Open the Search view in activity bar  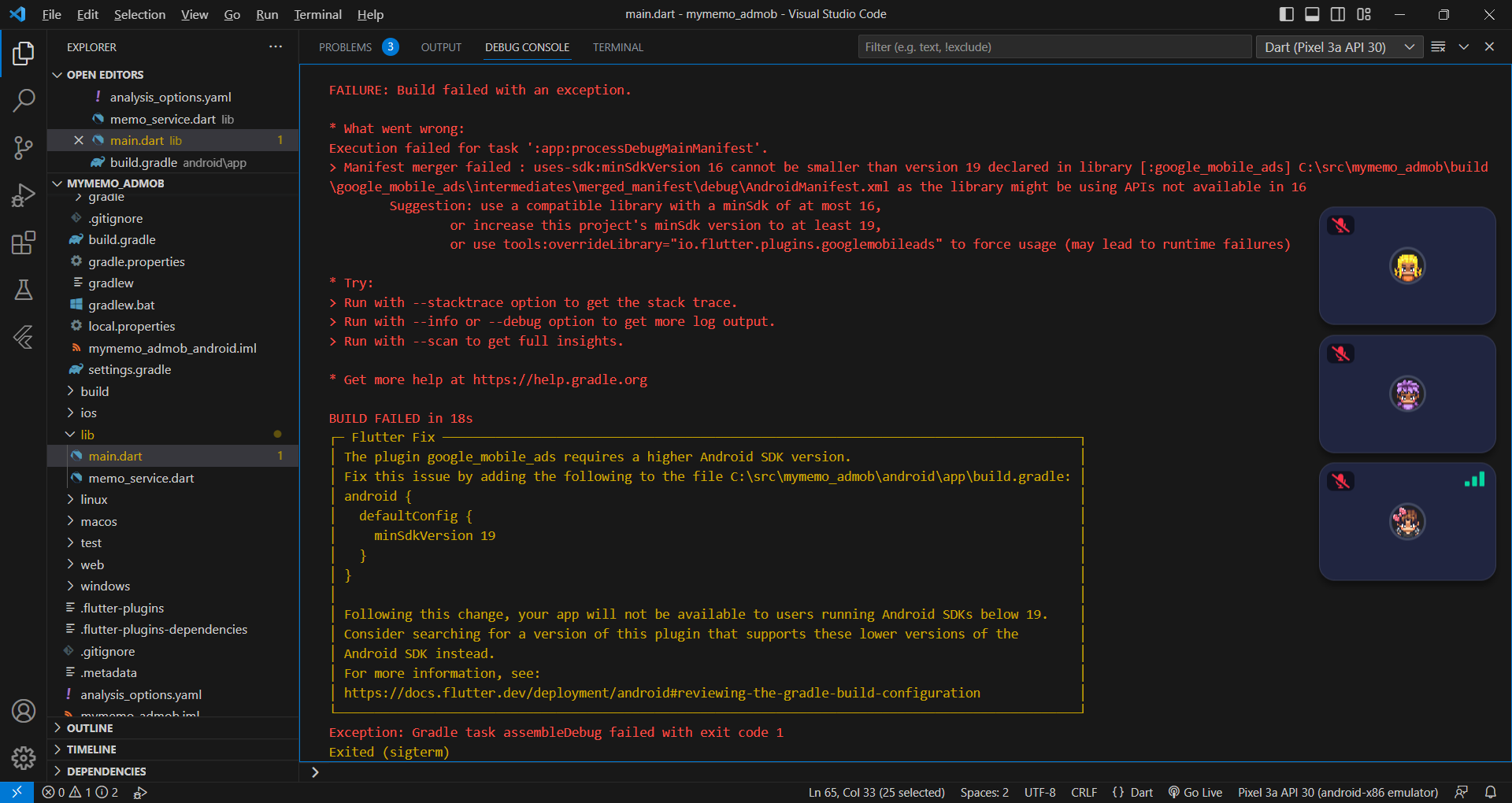24,101
